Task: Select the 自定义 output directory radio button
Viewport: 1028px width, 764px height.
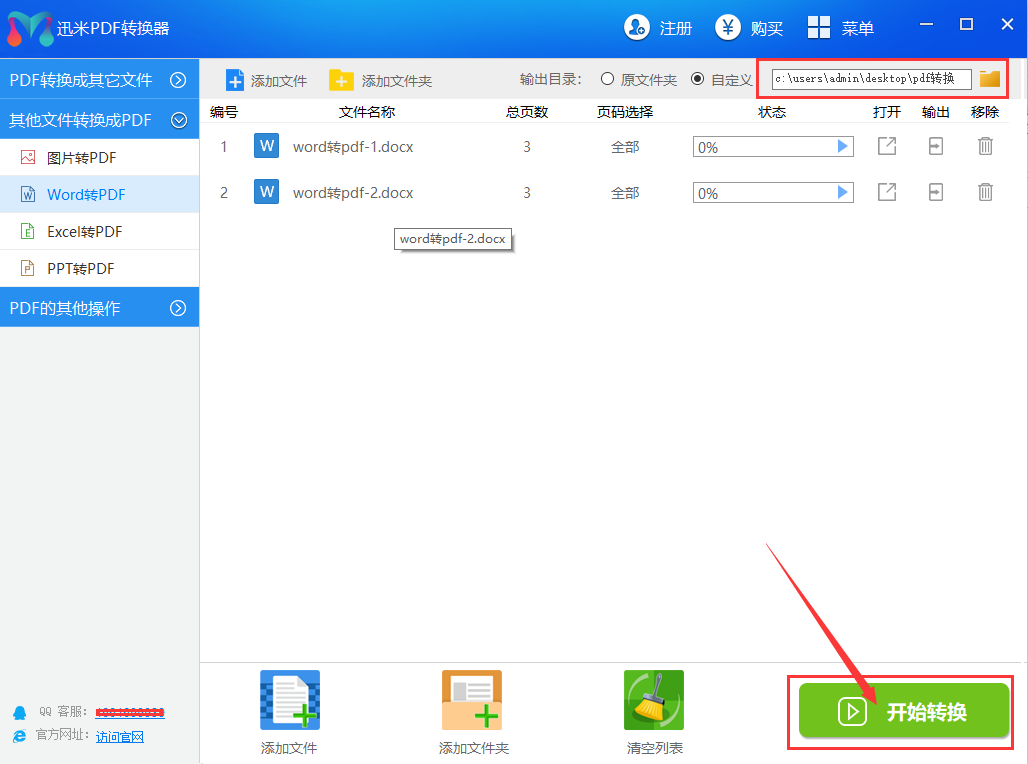Action: pyautogui.click(x=697, y=79)
